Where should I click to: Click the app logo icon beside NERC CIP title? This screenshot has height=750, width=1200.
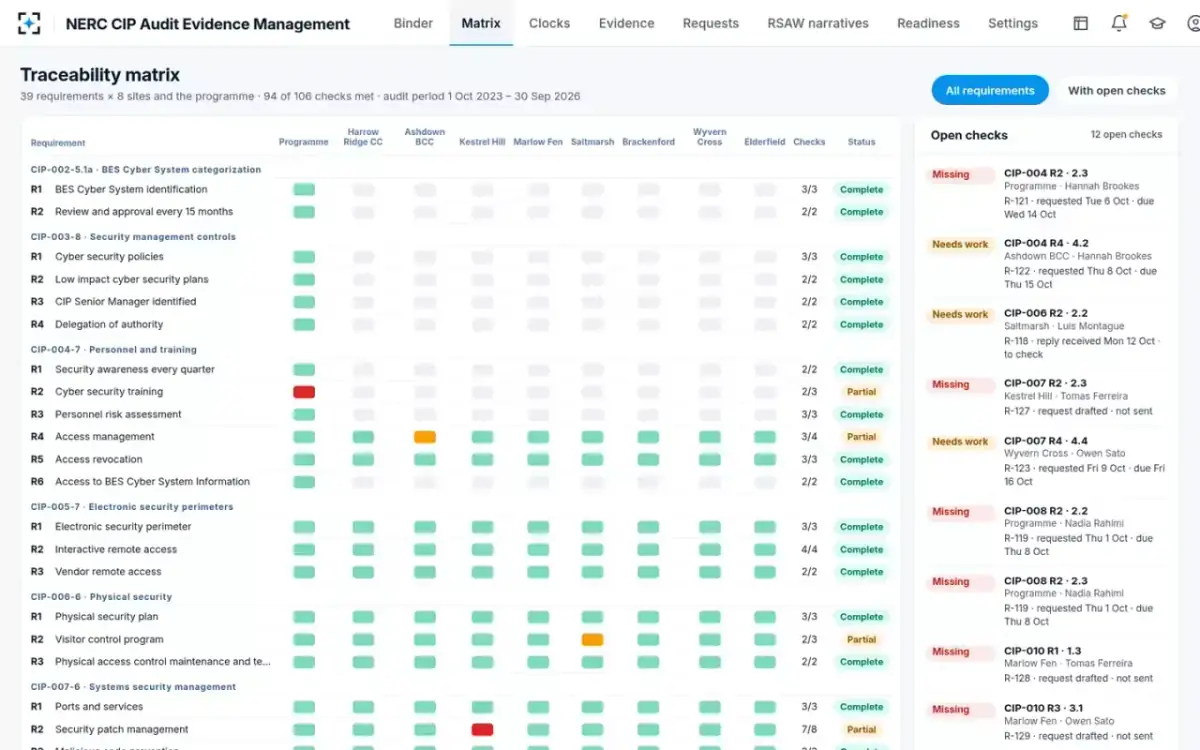click(x=30, y=23)
